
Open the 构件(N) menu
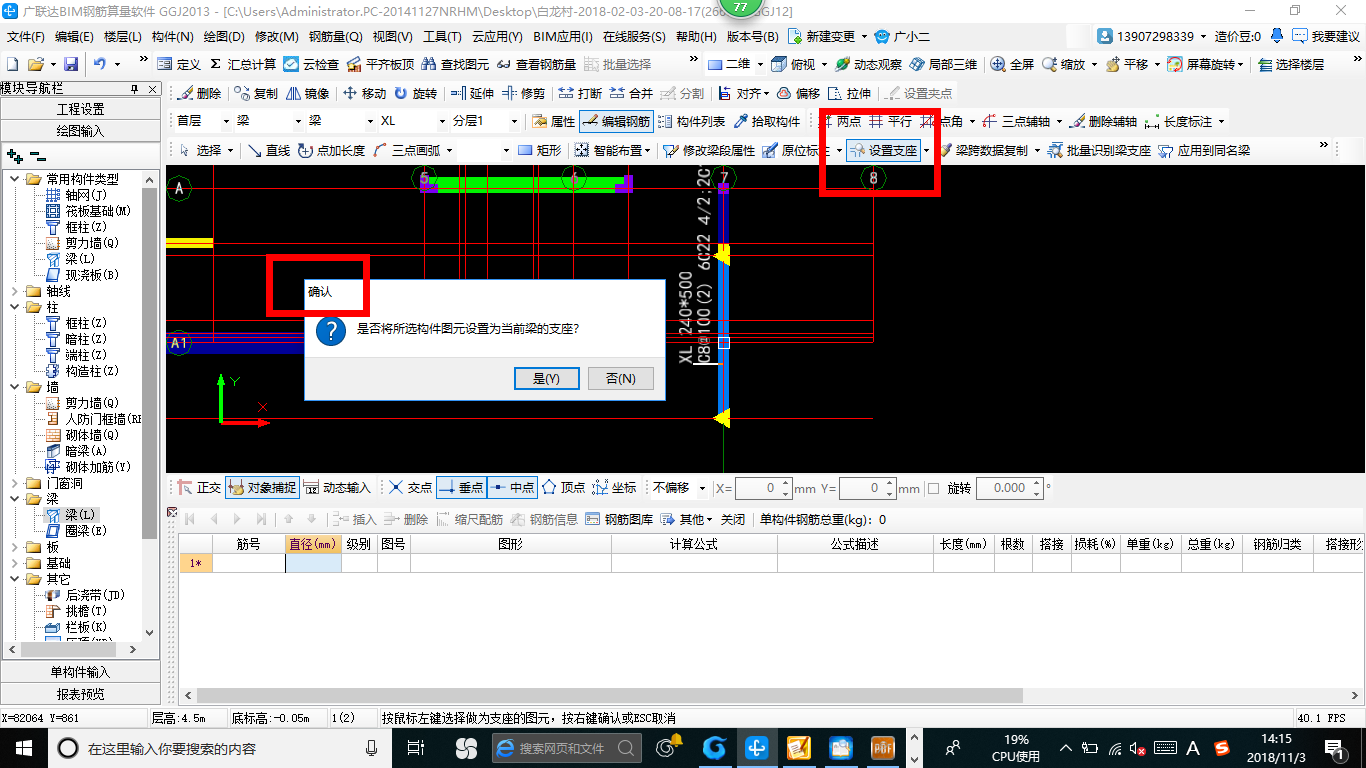(x=172, y=37)
